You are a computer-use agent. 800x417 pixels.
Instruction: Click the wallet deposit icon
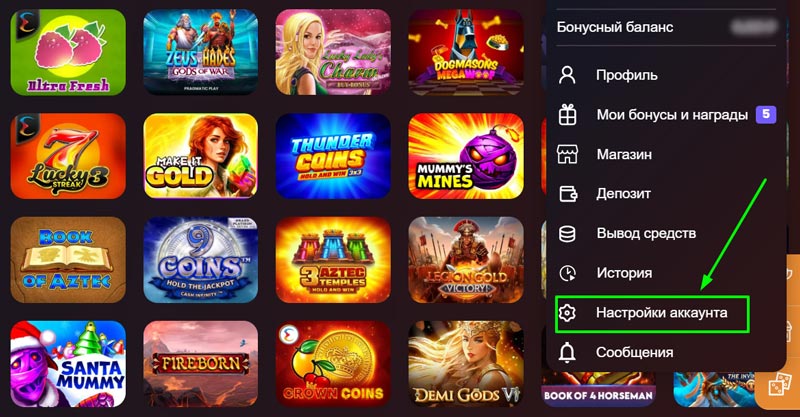(x=567, y=194)
